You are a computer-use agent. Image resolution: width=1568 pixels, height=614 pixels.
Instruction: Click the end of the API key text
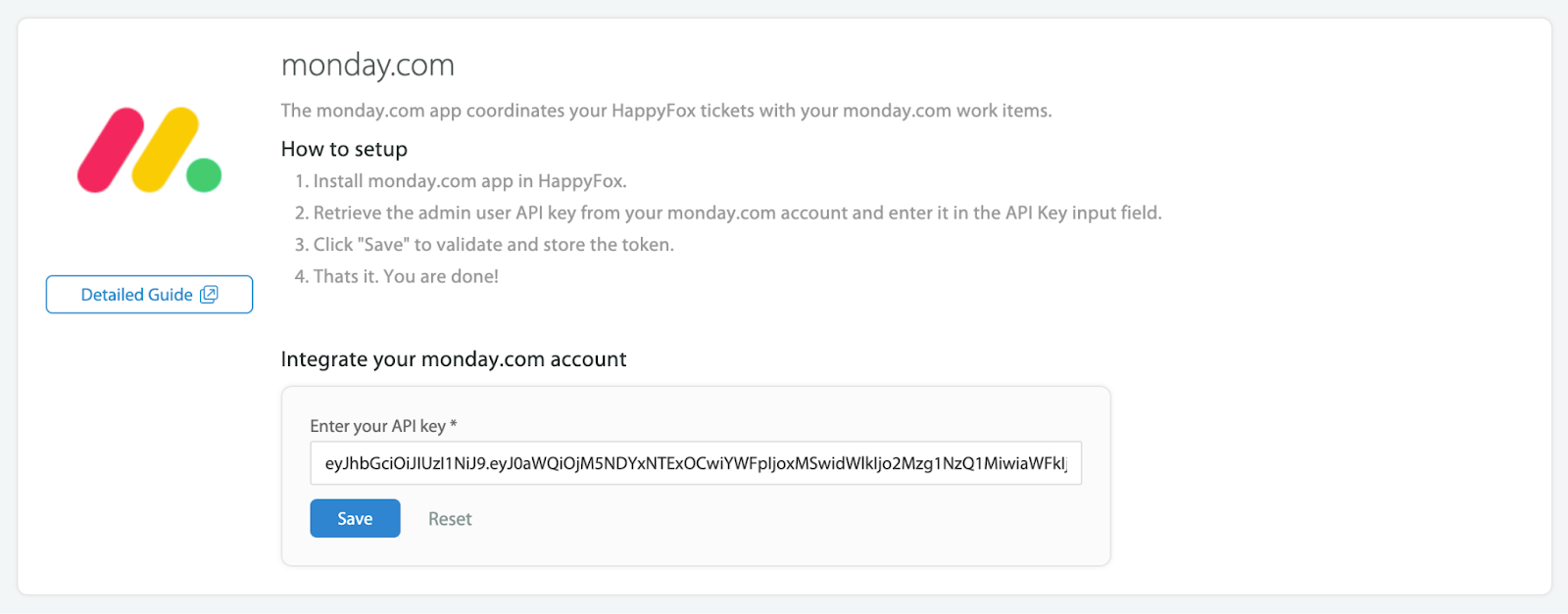pos(1067,463)
